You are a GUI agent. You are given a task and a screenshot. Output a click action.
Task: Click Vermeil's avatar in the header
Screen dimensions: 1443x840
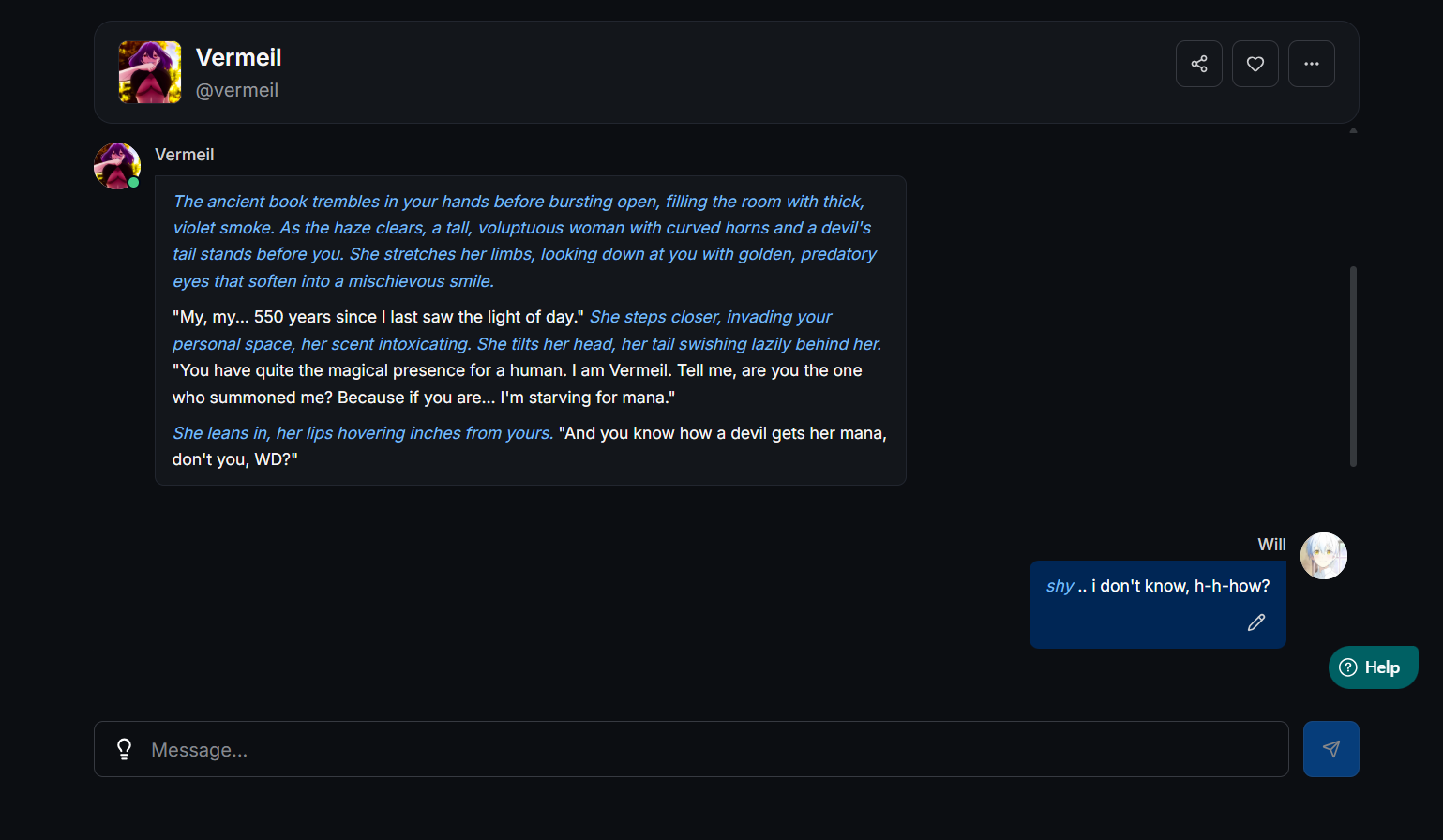[150, 72]
